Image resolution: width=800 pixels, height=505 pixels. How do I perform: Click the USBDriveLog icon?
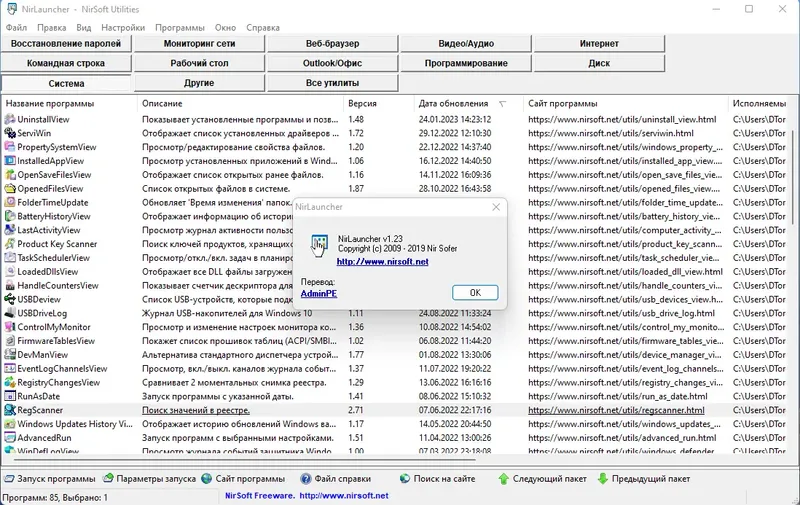(x=10, y=313)
